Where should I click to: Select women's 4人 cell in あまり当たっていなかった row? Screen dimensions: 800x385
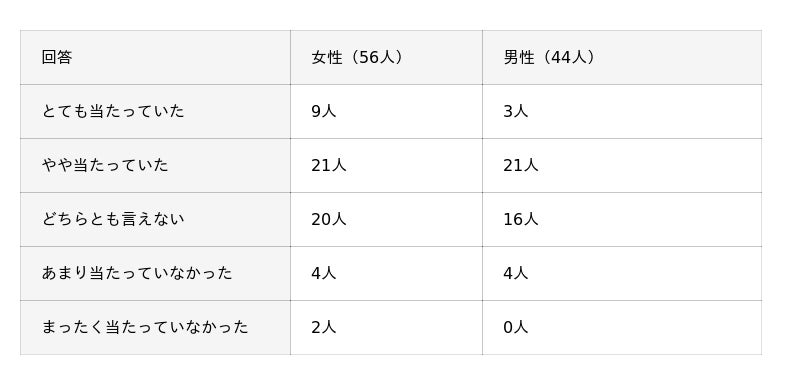coord(386,273)
